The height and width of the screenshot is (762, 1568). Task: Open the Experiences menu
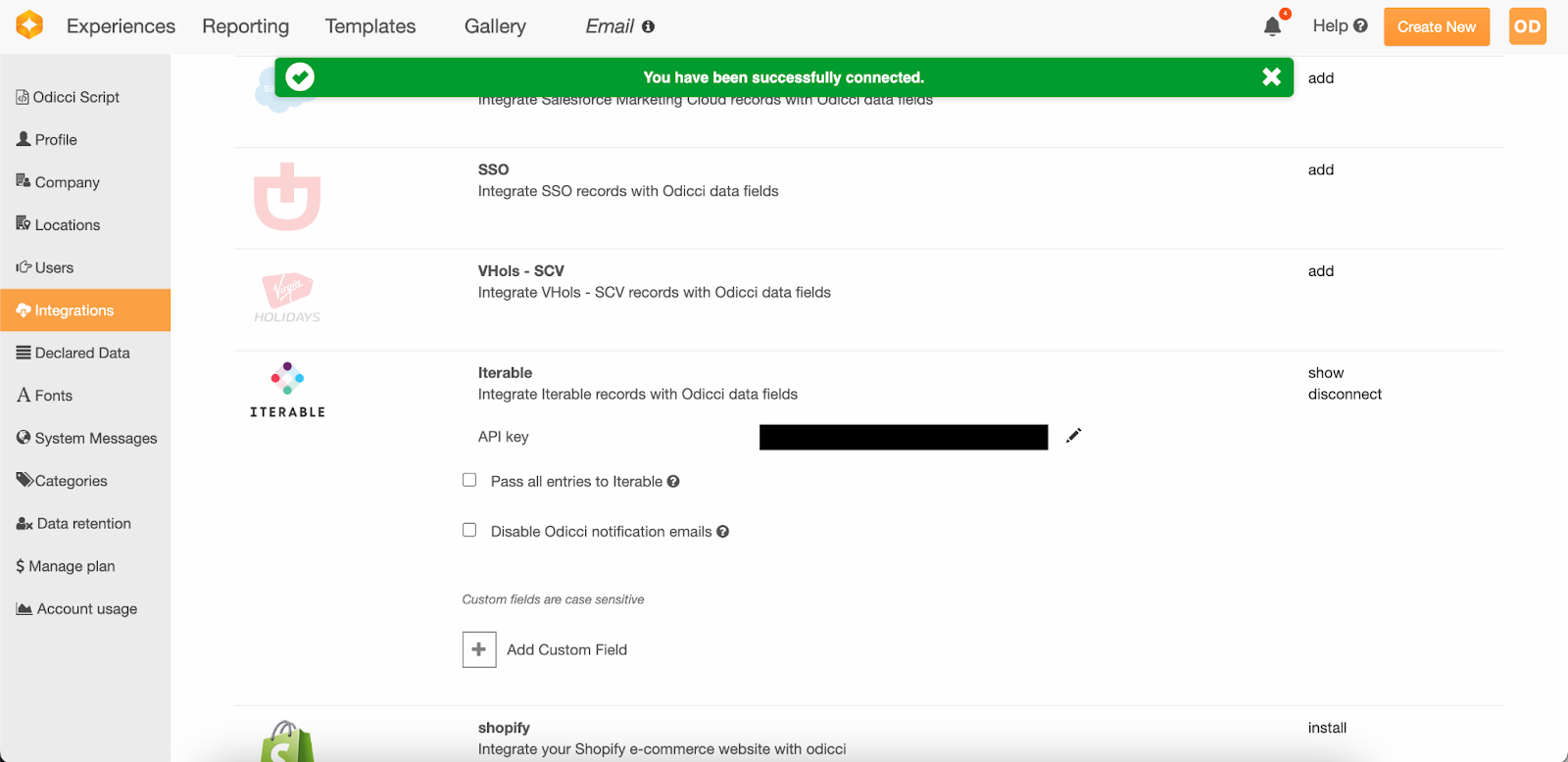121,26
